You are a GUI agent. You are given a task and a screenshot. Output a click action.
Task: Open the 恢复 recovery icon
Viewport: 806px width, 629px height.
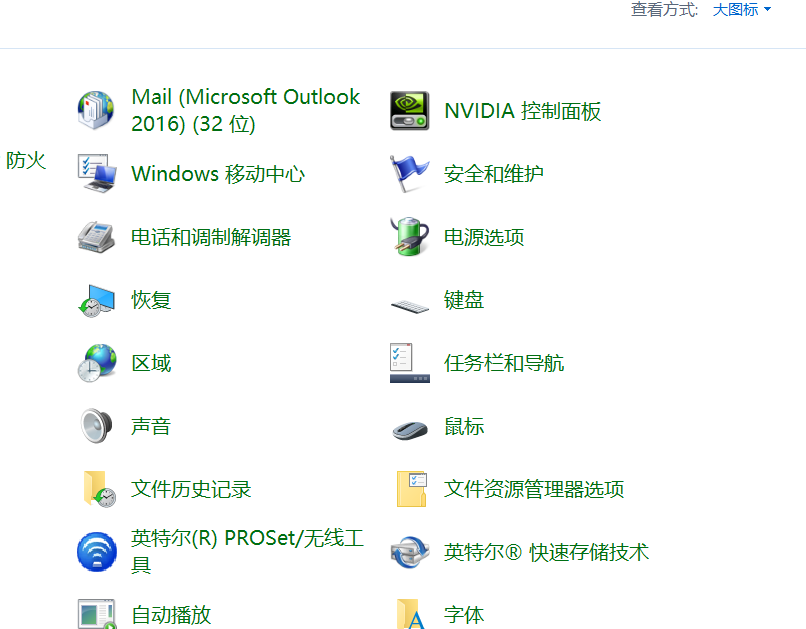point(97,300)
